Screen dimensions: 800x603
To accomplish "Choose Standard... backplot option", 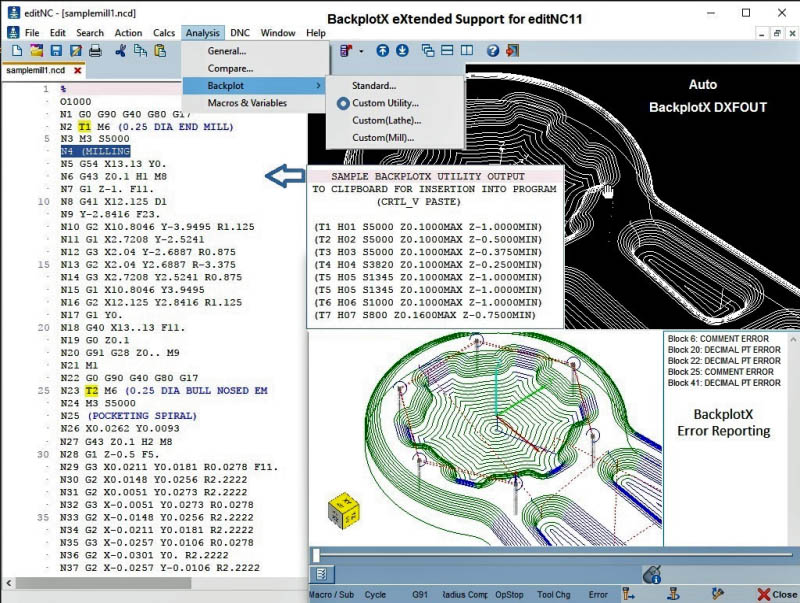I will [x=395, y=86].
